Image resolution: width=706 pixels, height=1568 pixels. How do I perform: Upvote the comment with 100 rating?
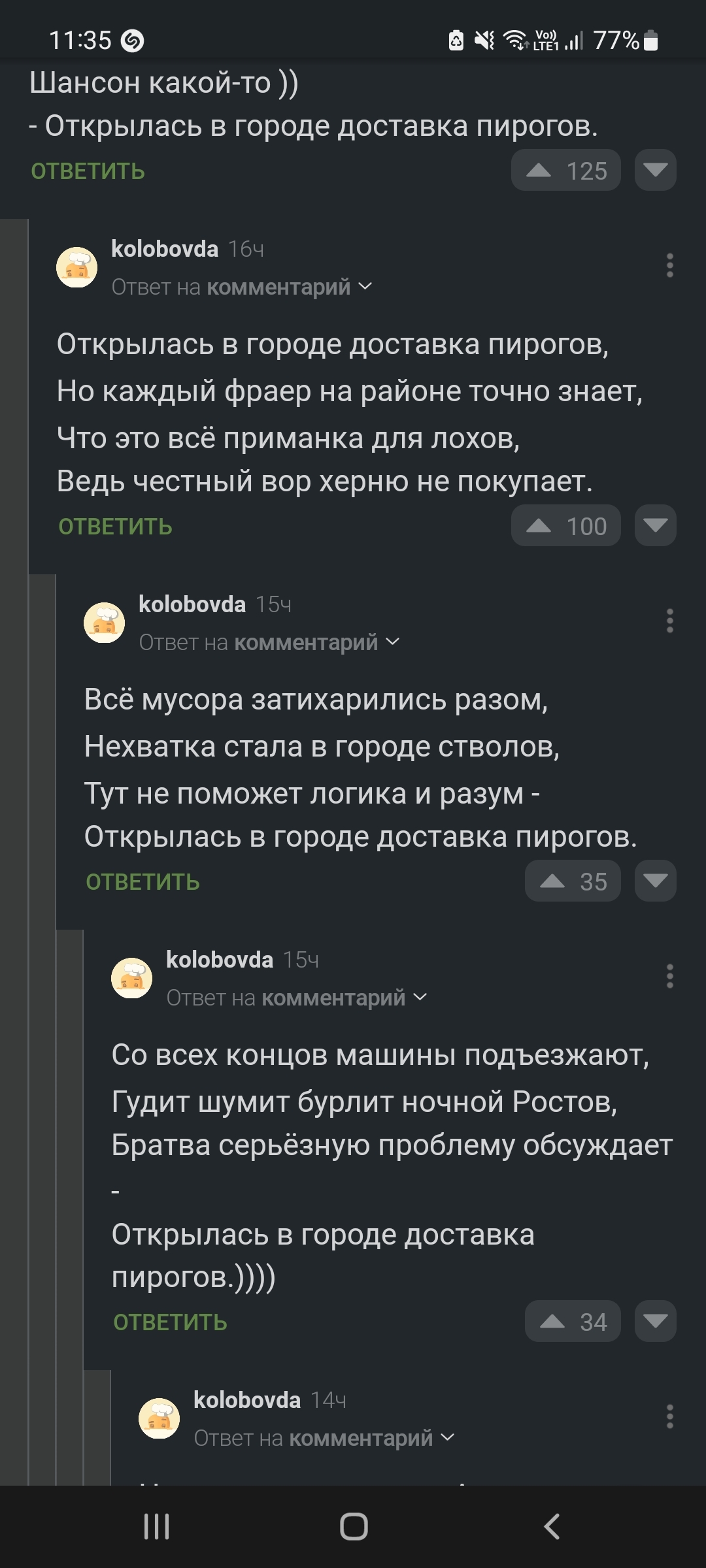coord(540,526)
